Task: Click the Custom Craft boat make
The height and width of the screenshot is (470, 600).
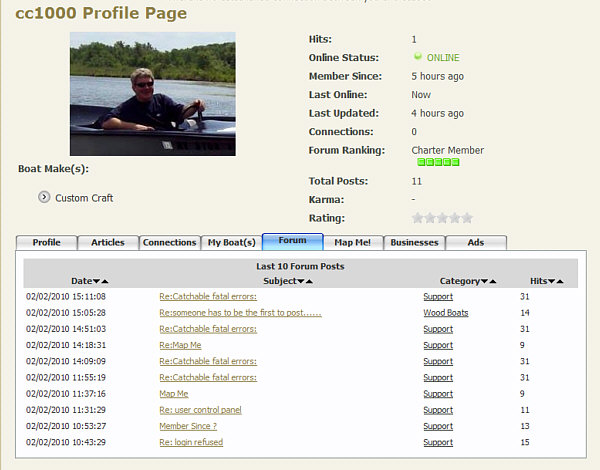Action: click(84, 198)
